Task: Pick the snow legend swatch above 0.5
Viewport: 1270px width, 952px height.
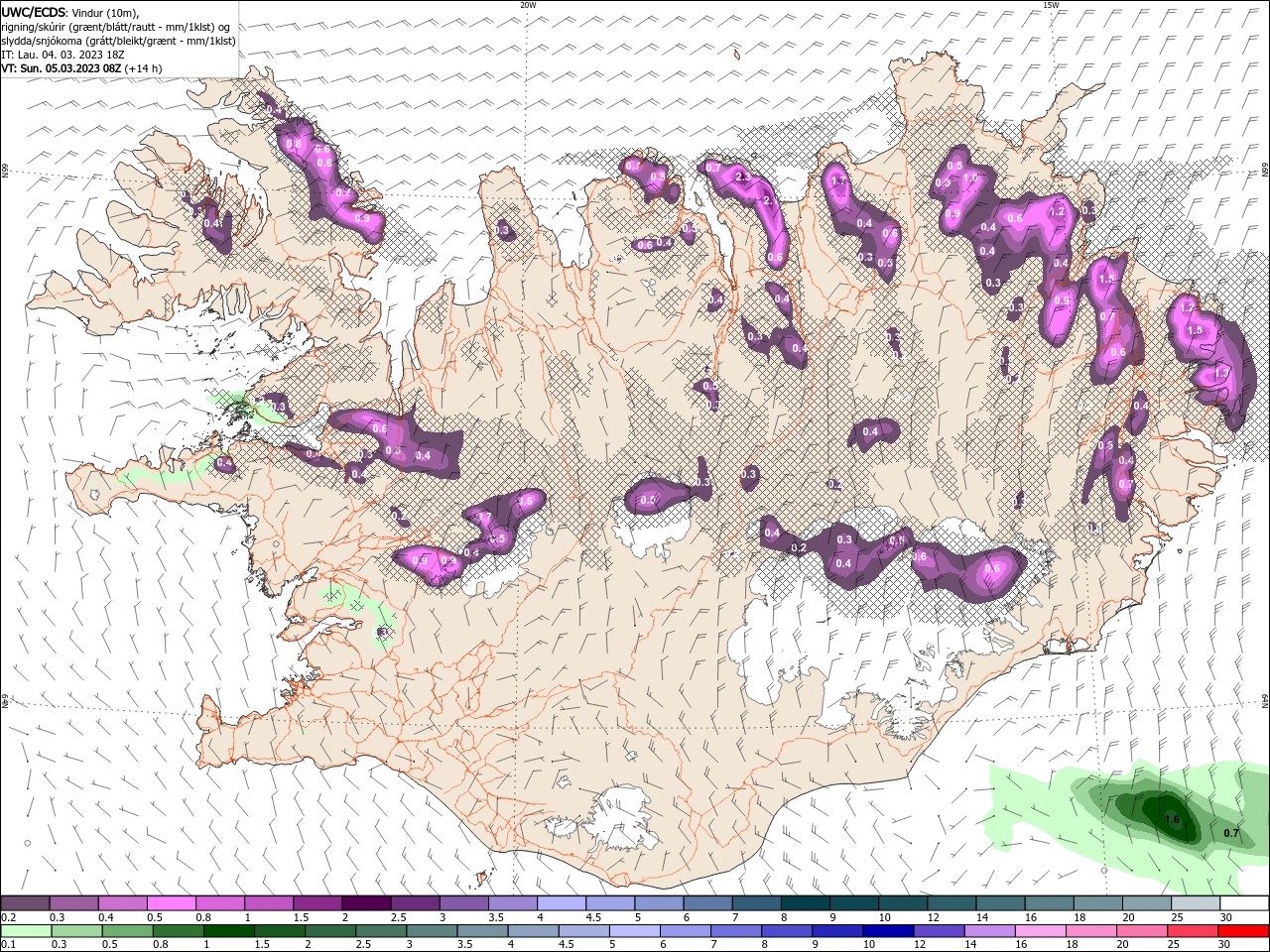Action: pyautogui.click(x=171, y=903)
